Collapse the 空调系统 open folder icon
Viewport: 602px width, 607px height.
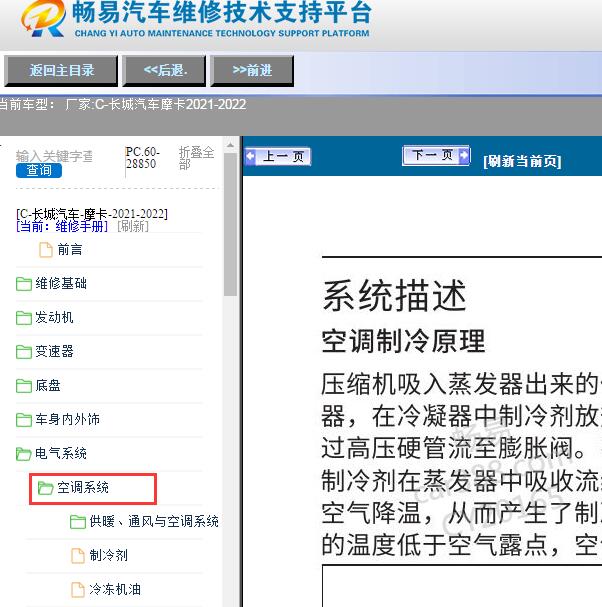point(46,488)
